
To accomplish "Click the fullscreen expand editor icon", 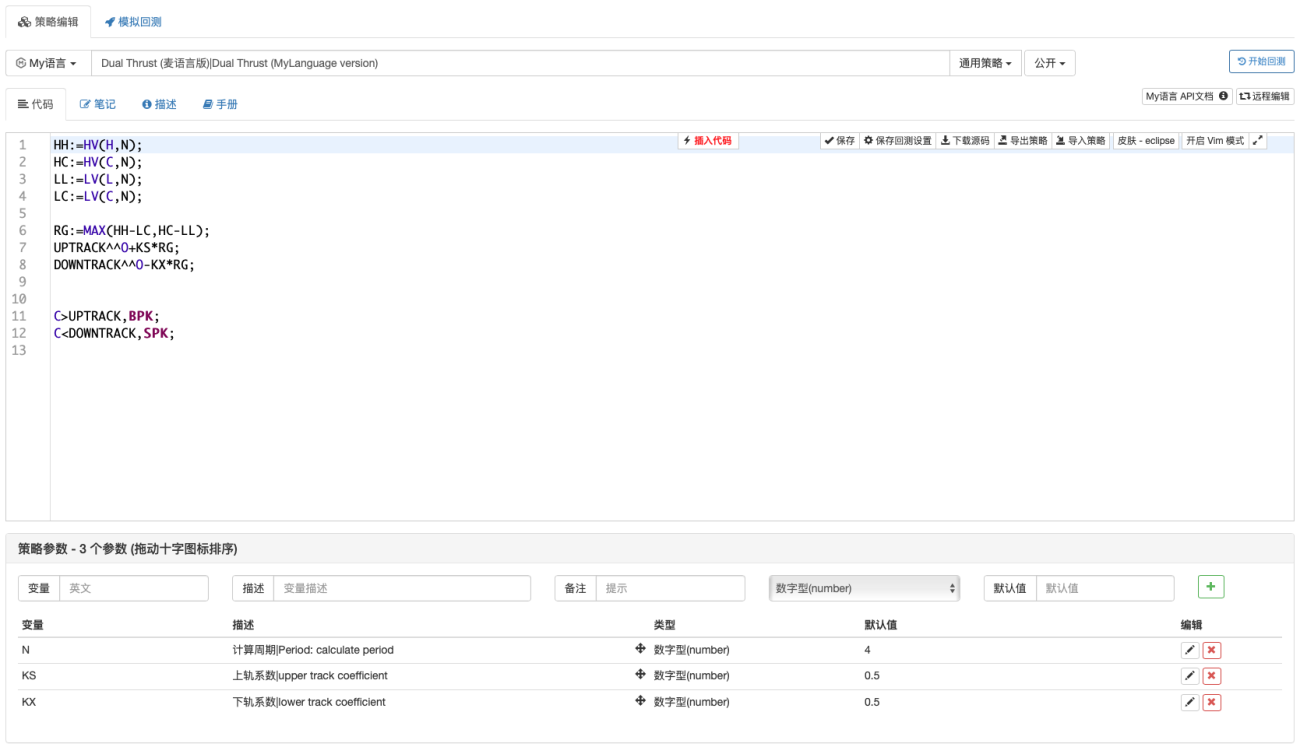I will click(1258, 141).
